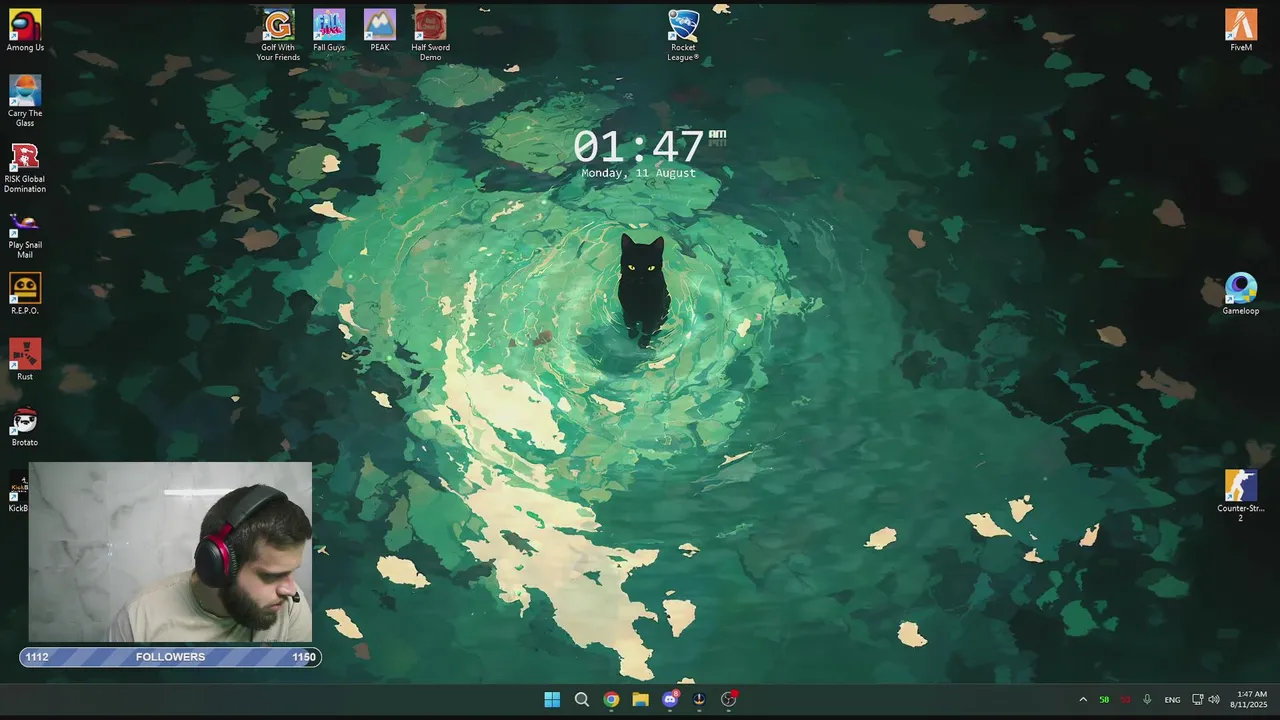Open the volume speaker tray icon
Screen dimensions: 1280x720
click(x=1214, y=699)
